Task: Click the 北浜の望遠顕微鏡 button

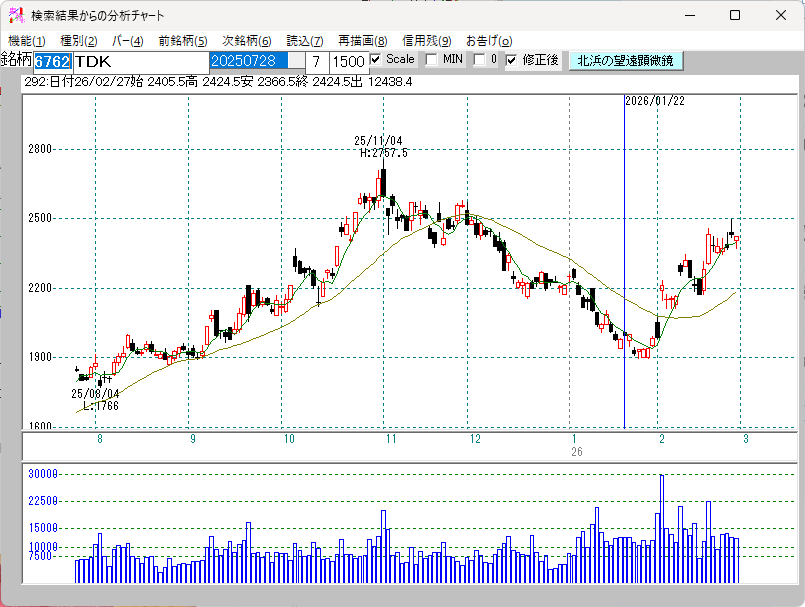Action: [625, 61]
